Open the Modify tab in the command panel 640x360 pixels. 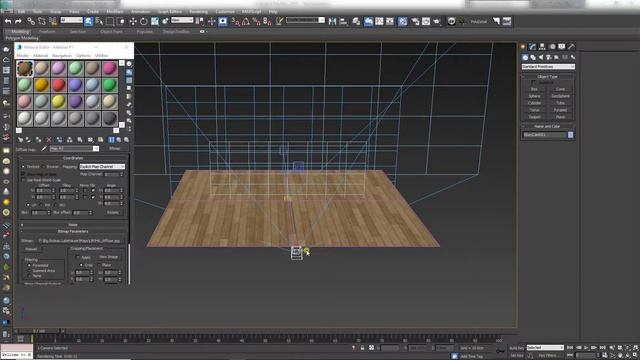[x=532, y=47]
